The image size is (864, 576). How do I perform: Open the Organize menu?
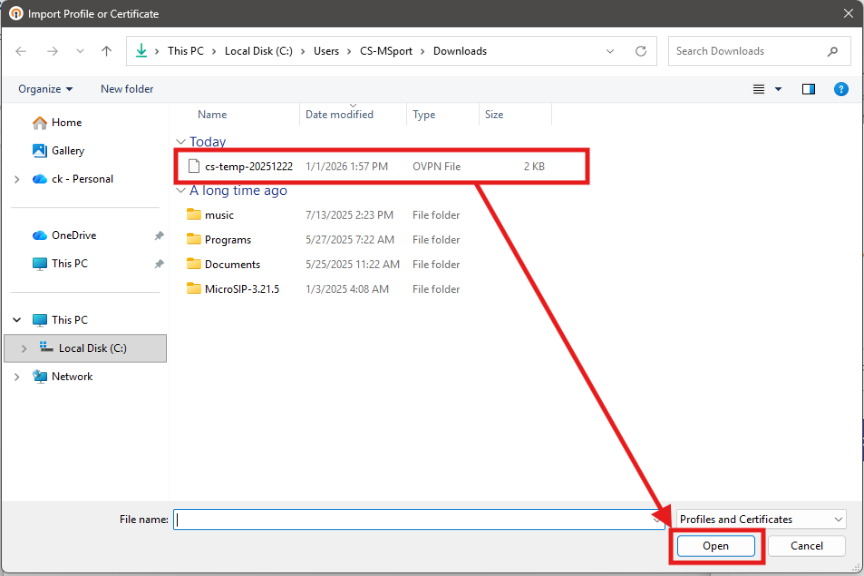tap(45, 89)
